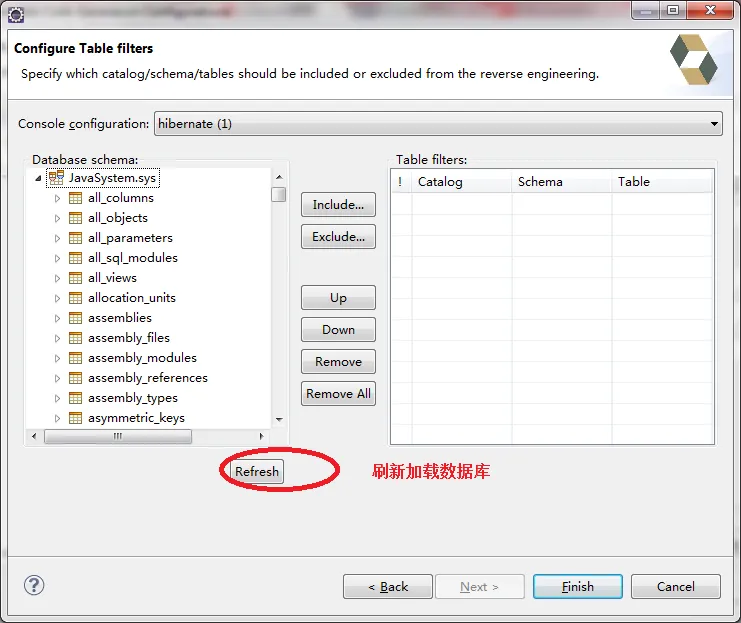Click the assembly_files table icon
The width and height of the screenshot is (741, 623).
pyautogui.click(x=75, y=338)
